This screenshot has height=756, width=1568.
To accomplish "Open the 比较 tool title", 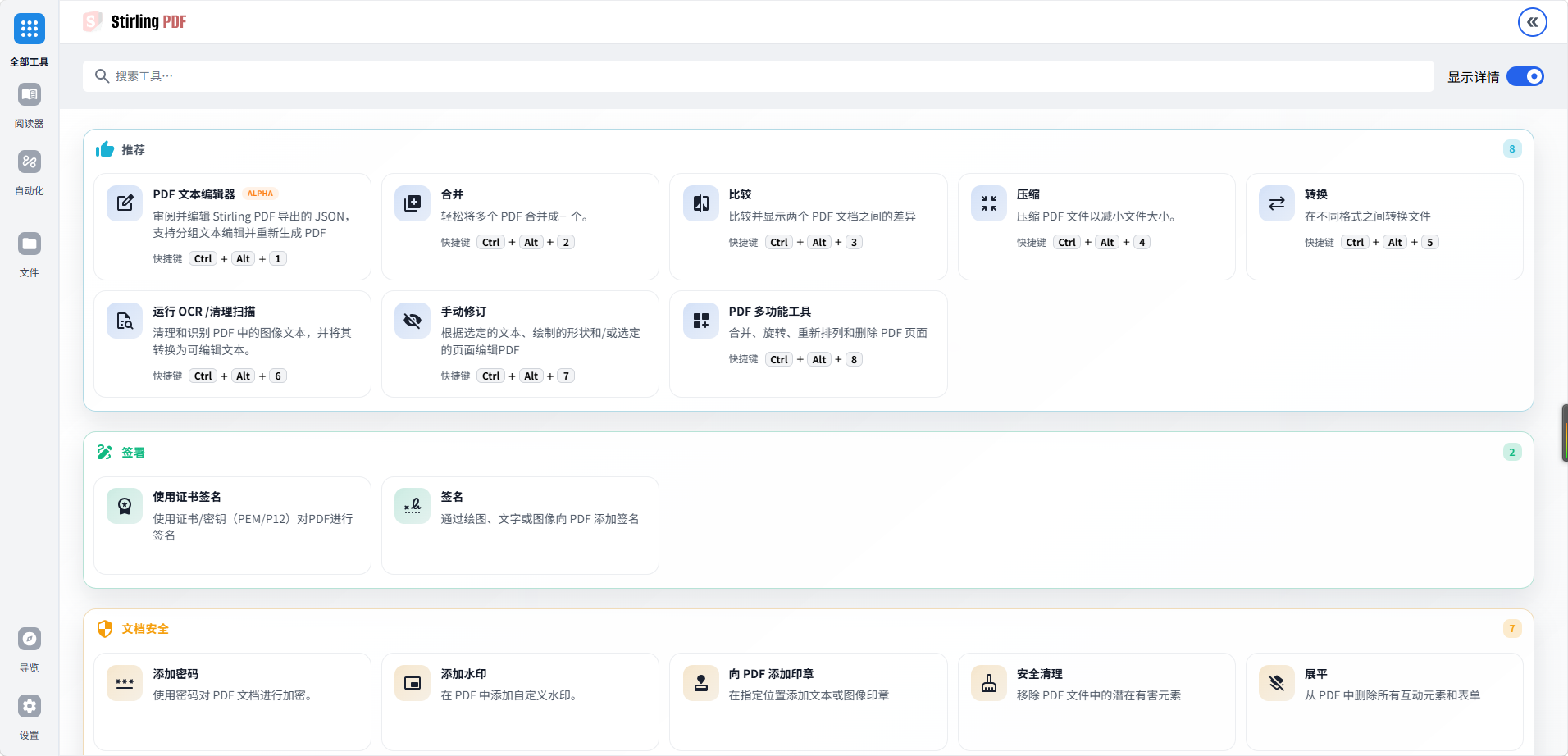I will pos(741,194).
